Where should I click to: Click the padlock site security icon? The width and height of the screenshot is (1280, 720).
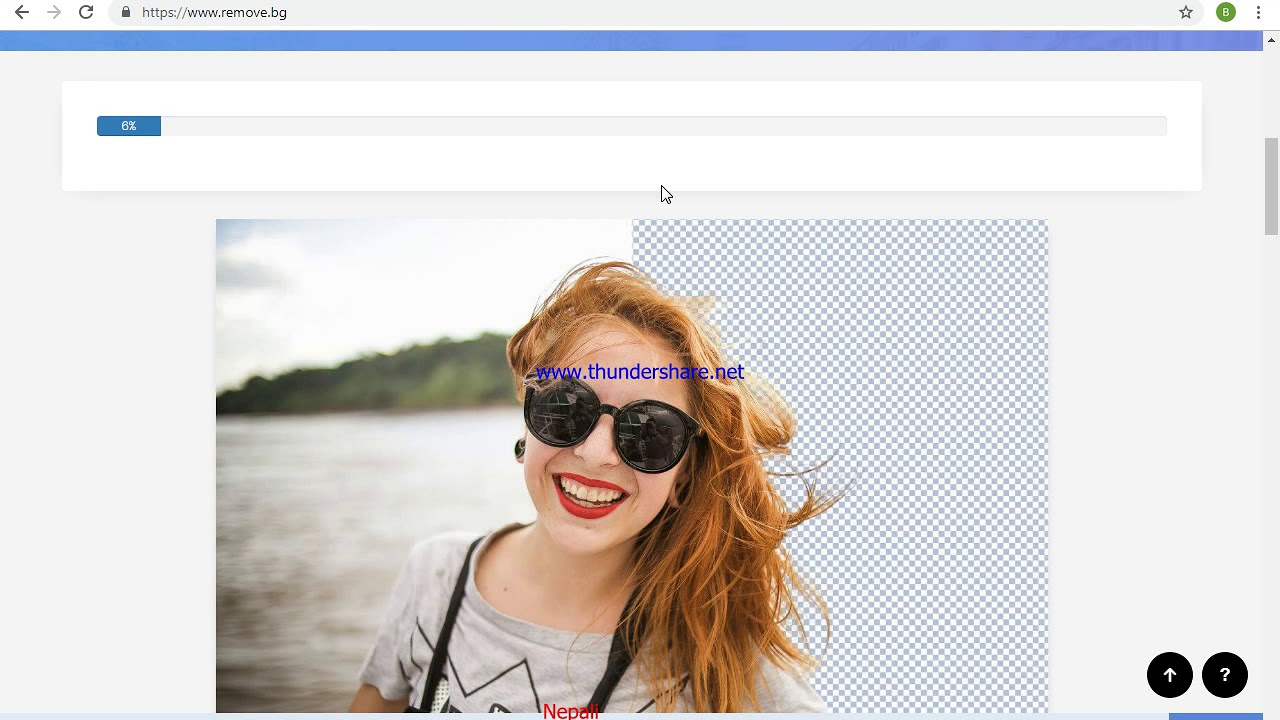125,12
